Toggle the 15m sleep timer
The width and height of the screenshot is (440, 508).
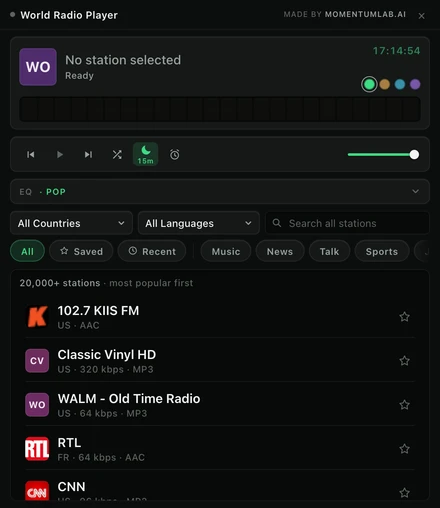point(146,154)
